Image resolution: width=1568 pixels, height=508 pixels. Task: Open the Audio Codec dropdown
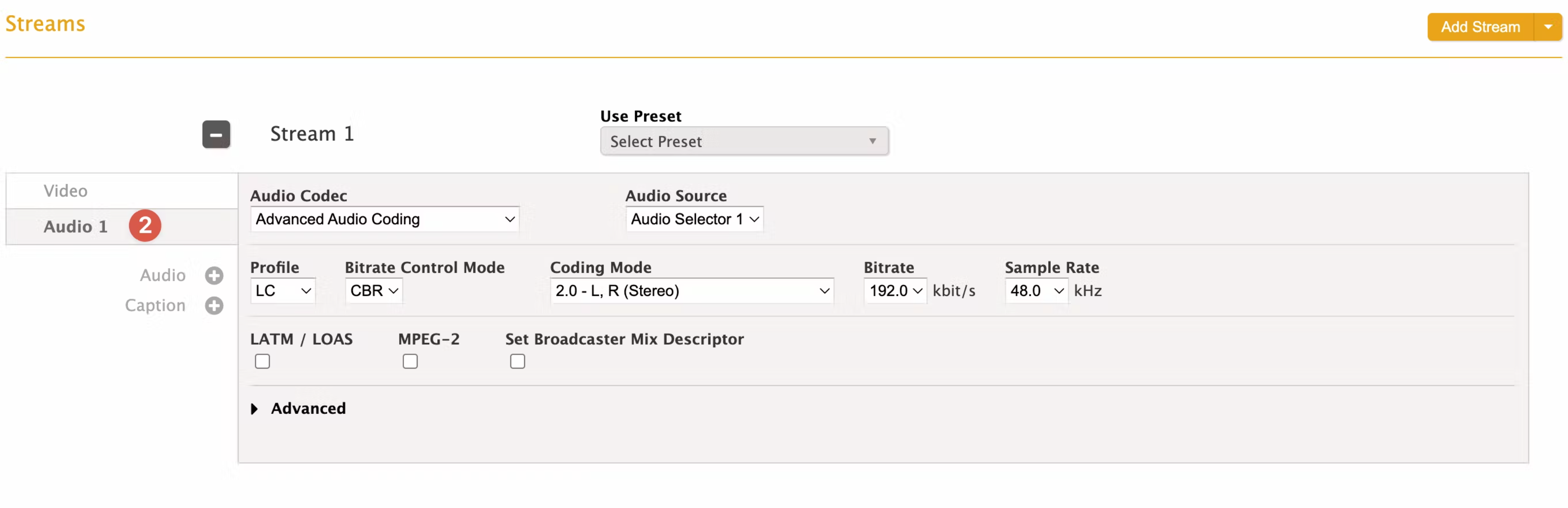tap(385, 219)
